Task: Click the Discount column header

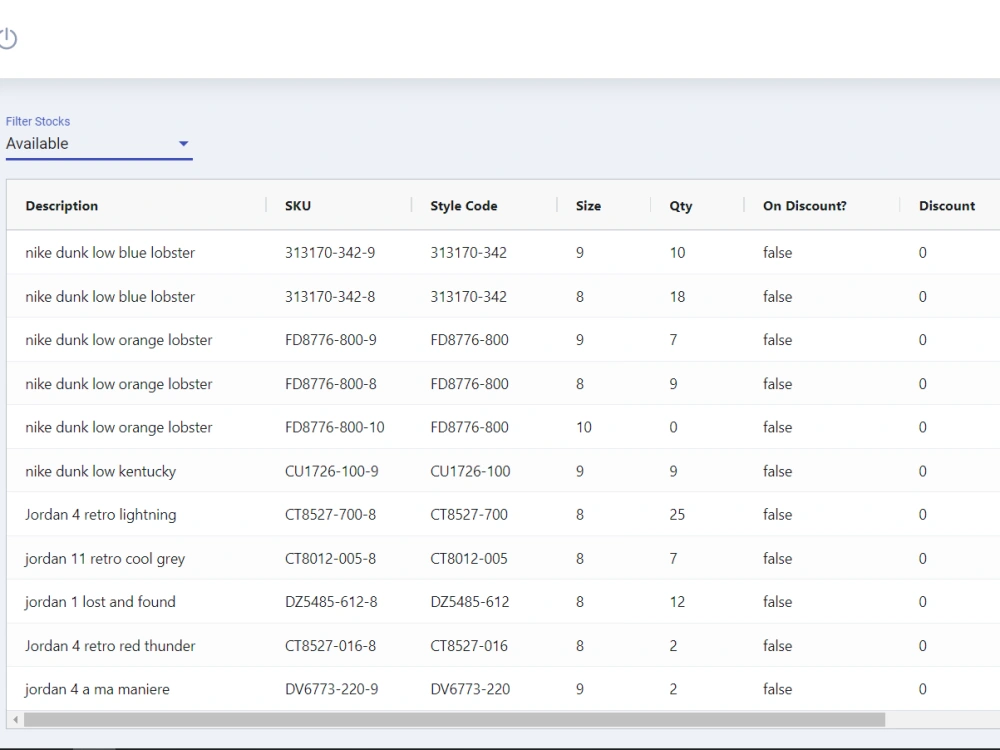Action: pyautogui.click(x=947, y=206)
